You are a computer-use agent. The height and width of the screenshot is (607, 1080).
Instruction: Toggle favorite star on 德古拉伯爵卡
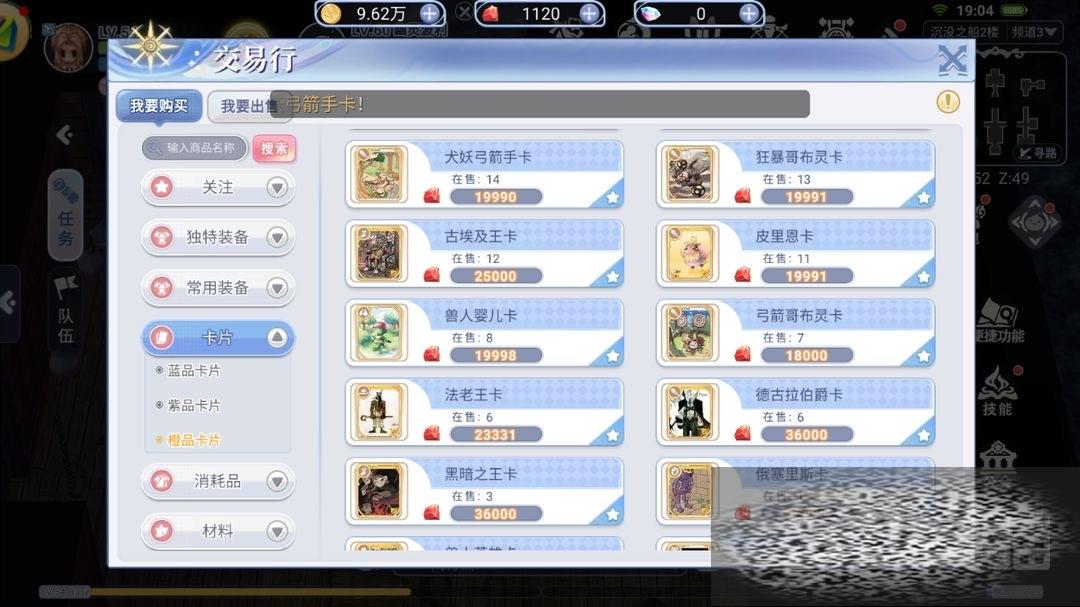pyautogui.click(x=923, y=435)
